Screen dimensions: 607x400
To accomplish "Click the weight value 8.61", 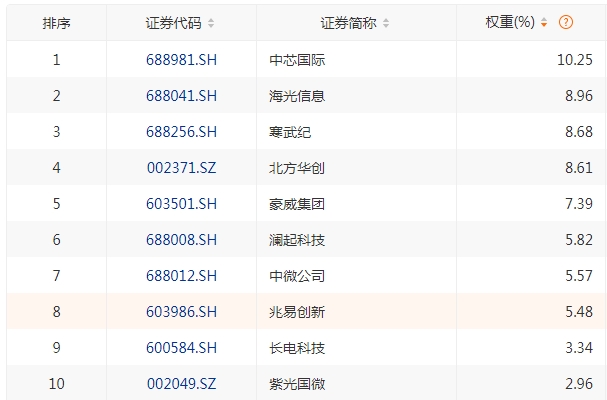I will (x=579, y=168).
